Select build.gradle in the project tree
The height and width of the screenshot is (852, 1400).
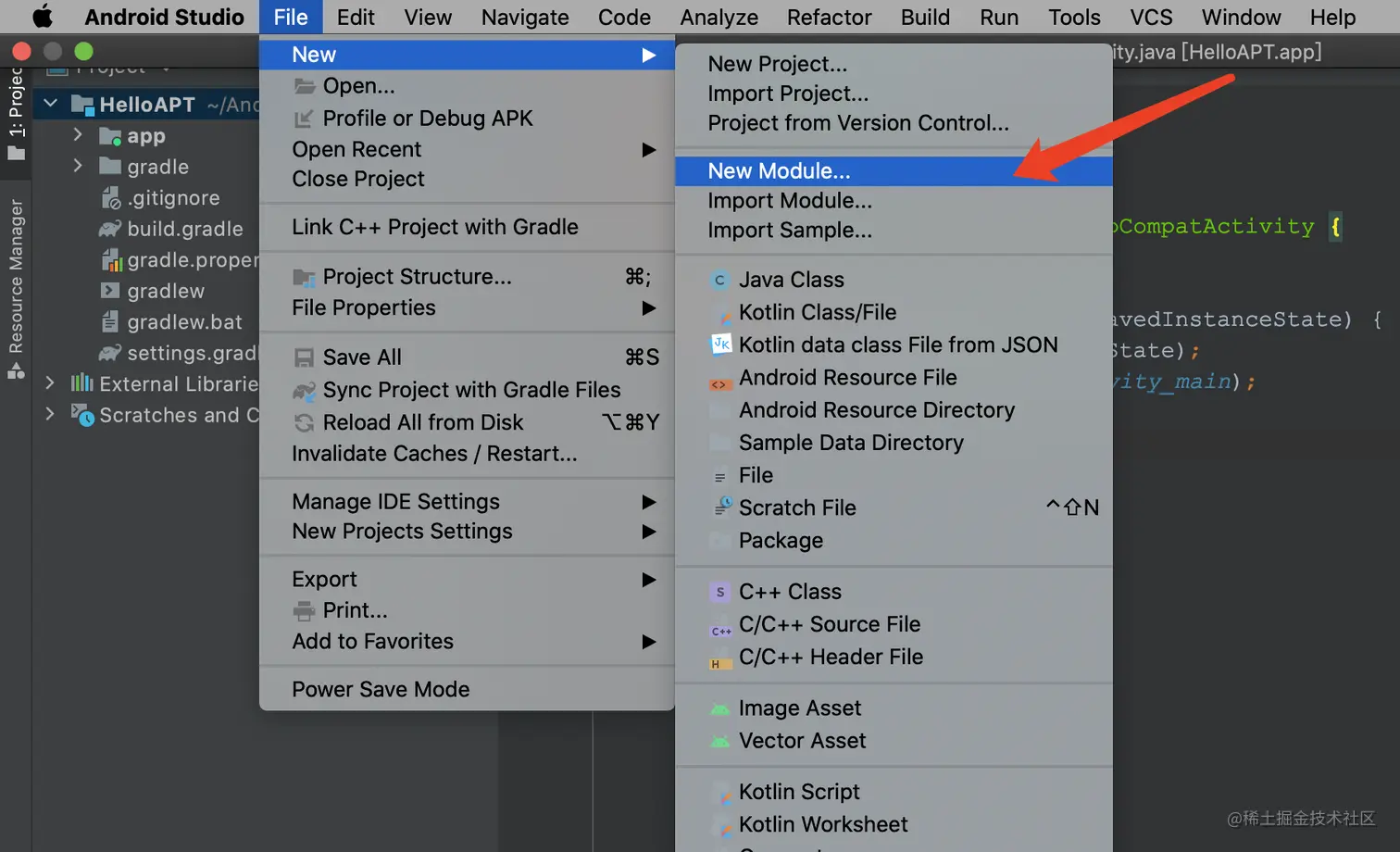coord(184,229)
